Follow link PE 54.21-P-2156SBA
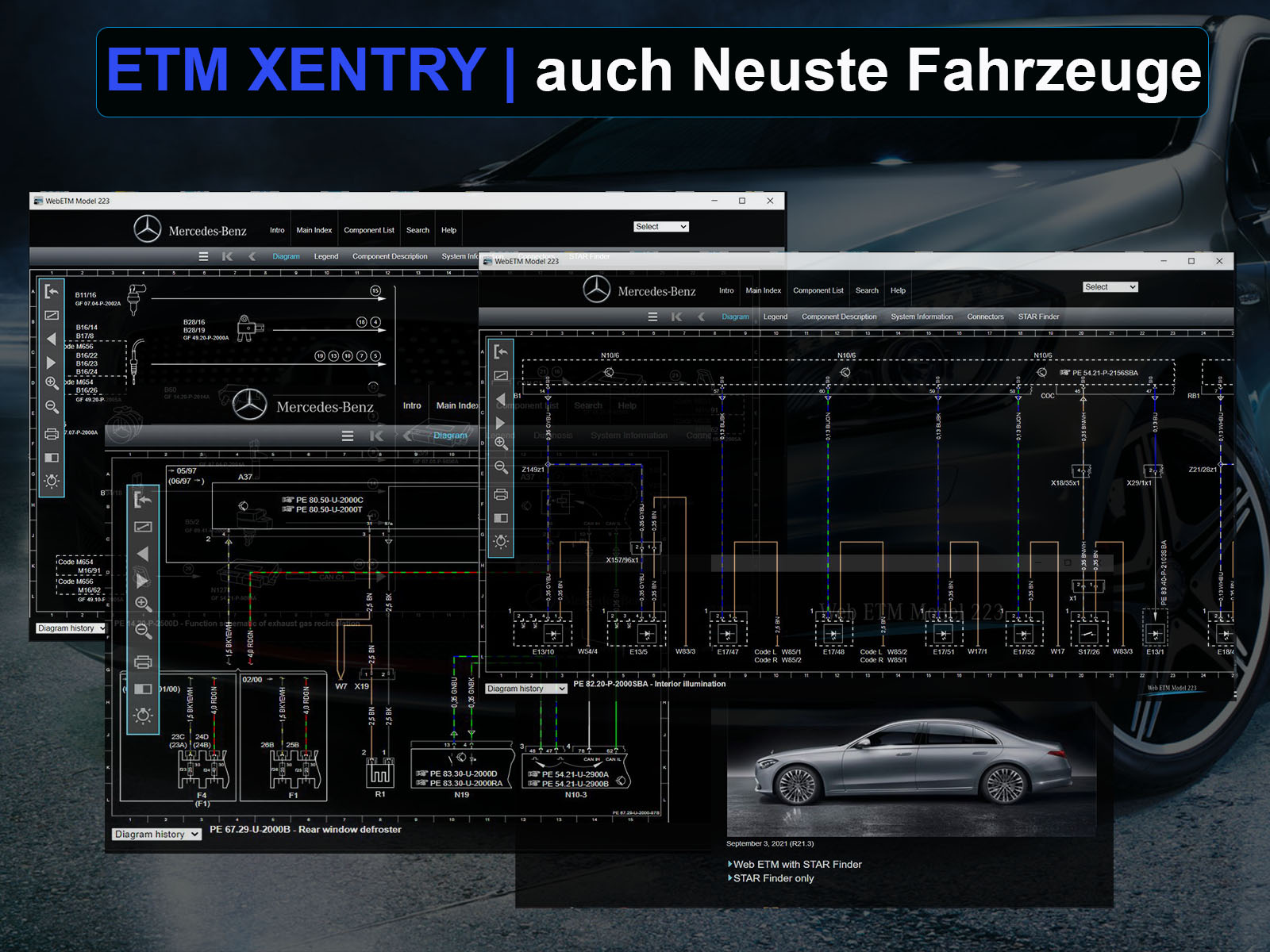The height and width of the screenshot is (952, 1270). pyautogui.click(x=1099, y=373)
